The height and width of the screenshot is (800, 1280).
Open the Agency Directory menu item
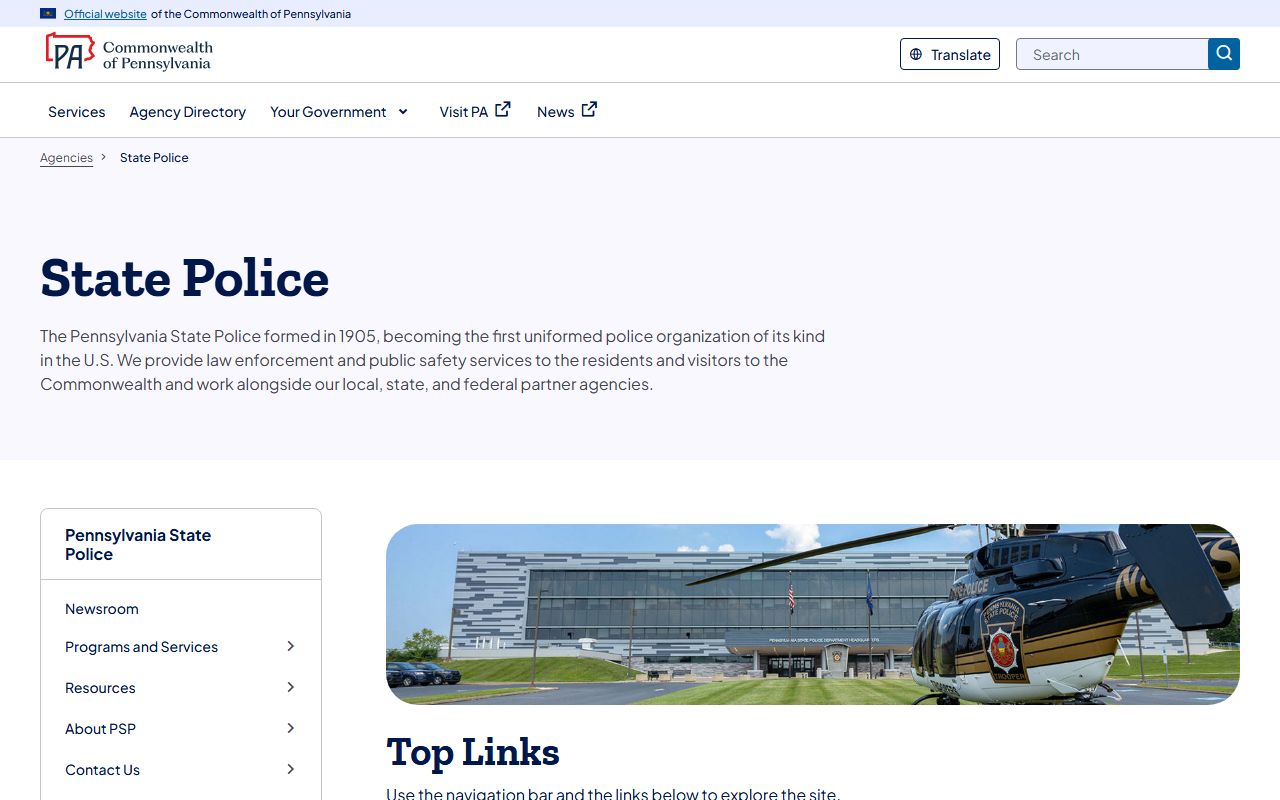click(187, 112)
